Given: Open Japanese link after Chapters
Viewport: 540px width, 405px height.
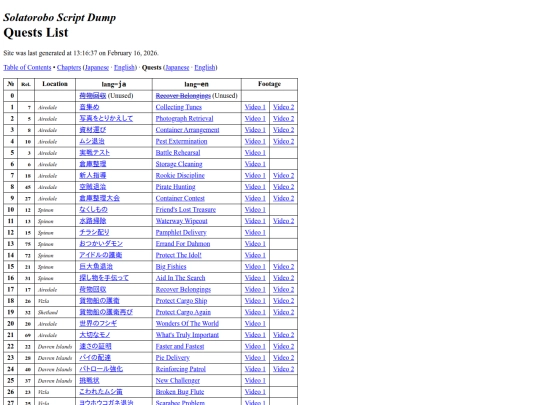Looking at the screenshot, I should click(97, 68).
